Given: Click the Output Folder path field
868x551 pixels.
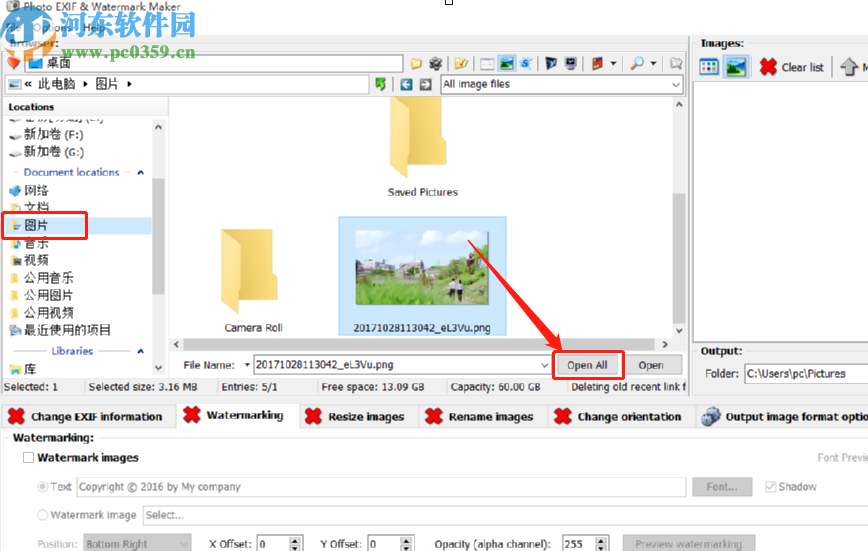Looking at the screenshot, I should [x=806, y=374].
